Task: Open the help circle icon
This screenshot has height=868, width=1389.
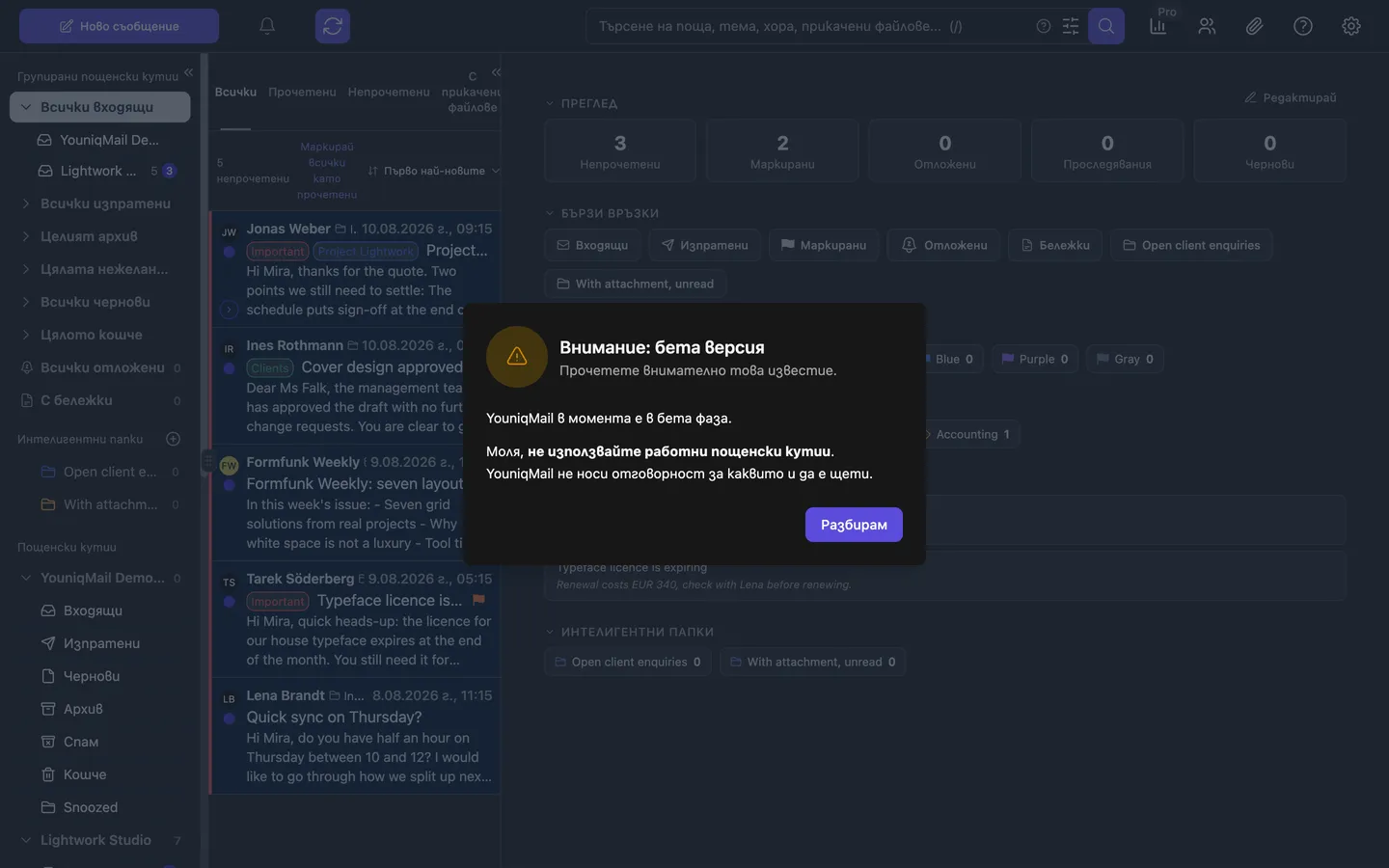Action: pos(1303,26)
